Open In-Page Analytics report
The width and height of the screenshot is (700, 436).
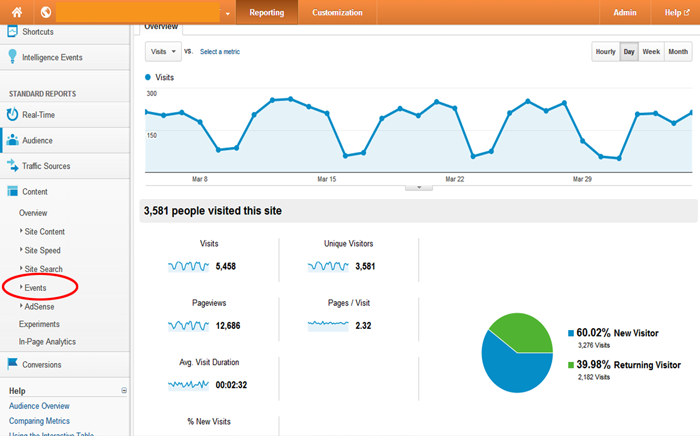coord(47,342)
